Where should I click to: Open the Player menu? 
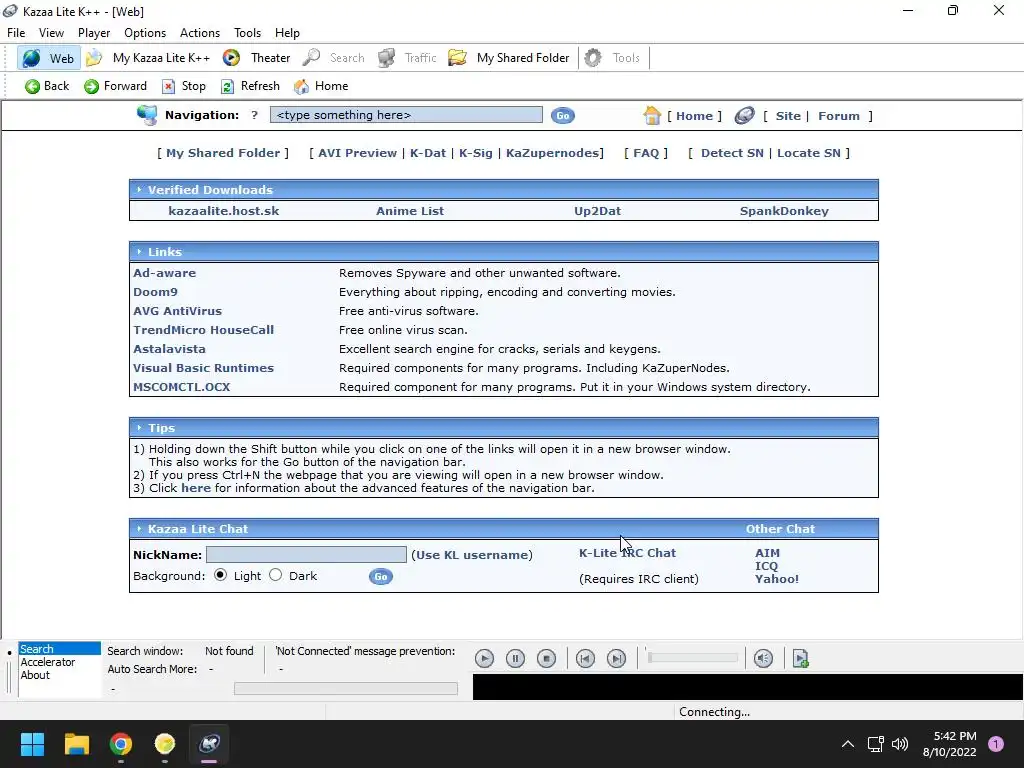click(x=94, y=33)
